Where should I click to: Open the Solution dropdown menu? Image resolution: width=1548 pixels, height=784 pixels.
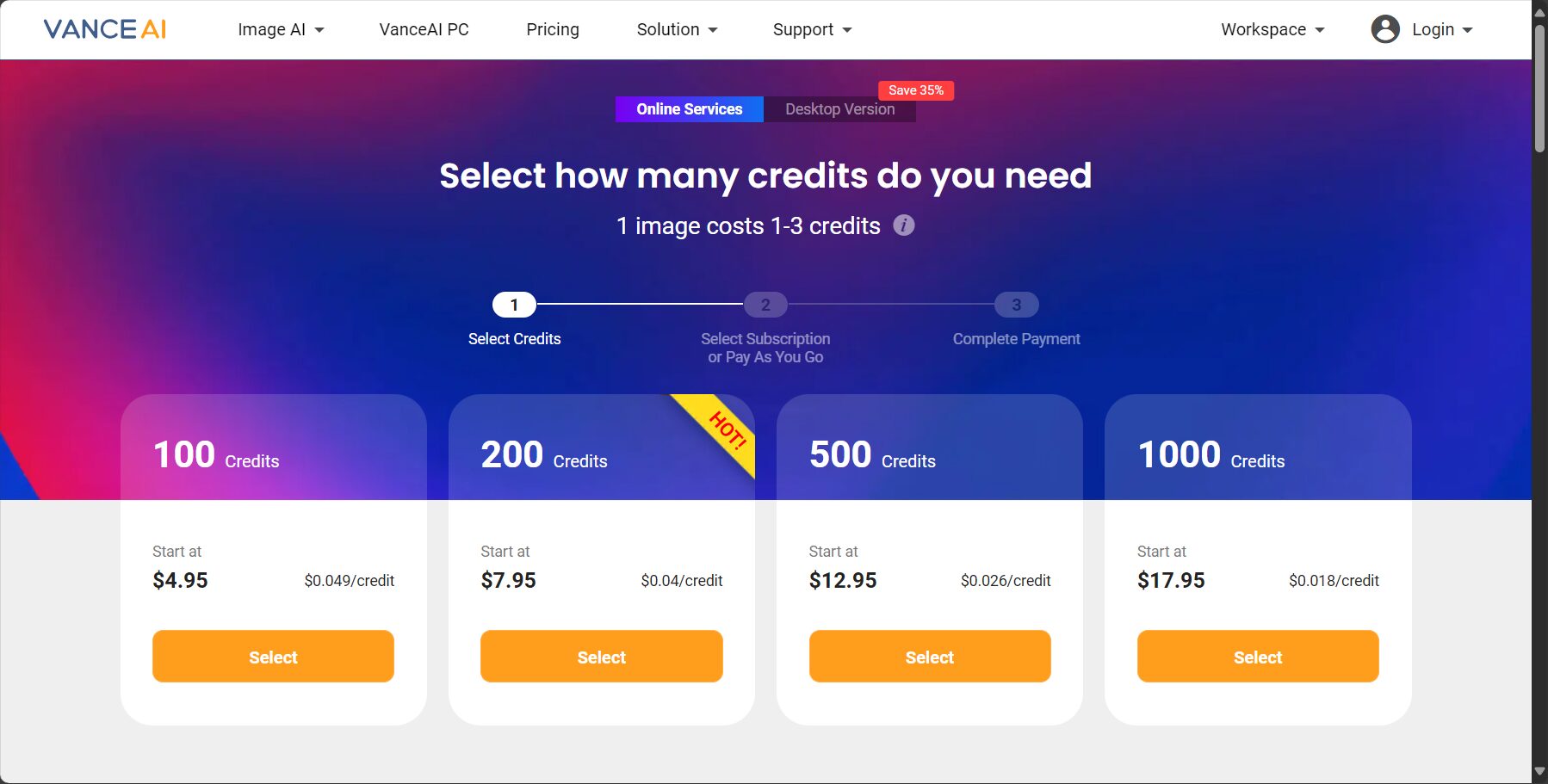tap(677, 29)
